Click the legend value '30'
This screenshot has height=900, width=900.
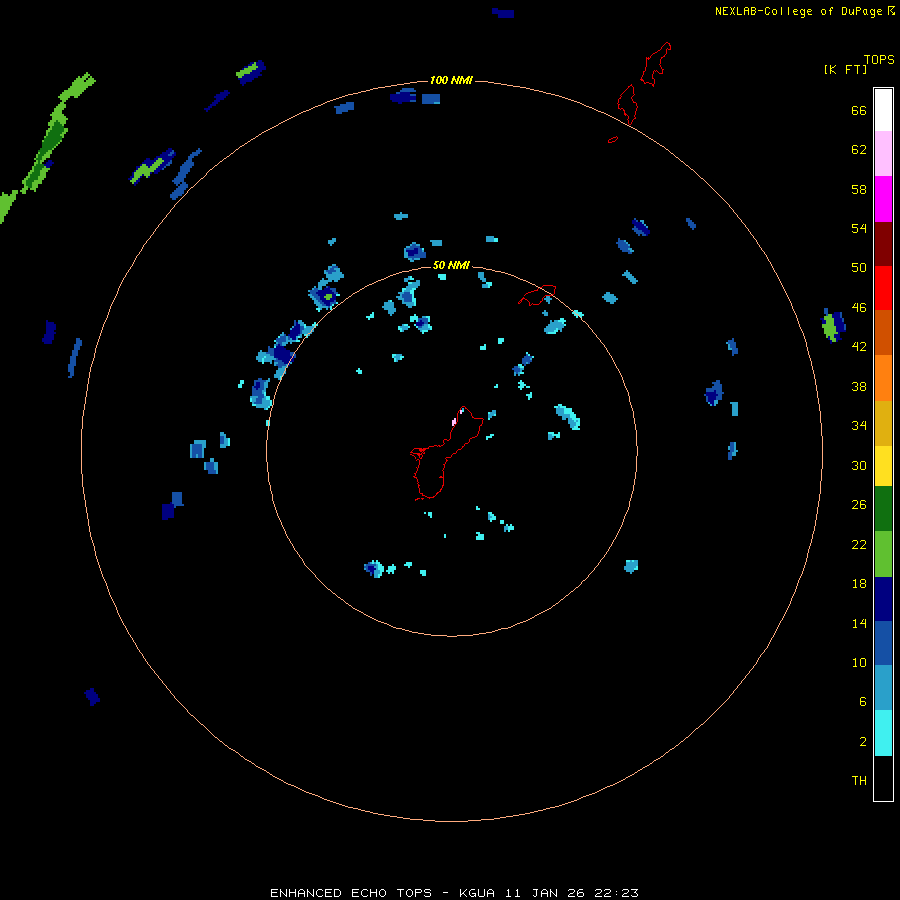tap(859, 465)
